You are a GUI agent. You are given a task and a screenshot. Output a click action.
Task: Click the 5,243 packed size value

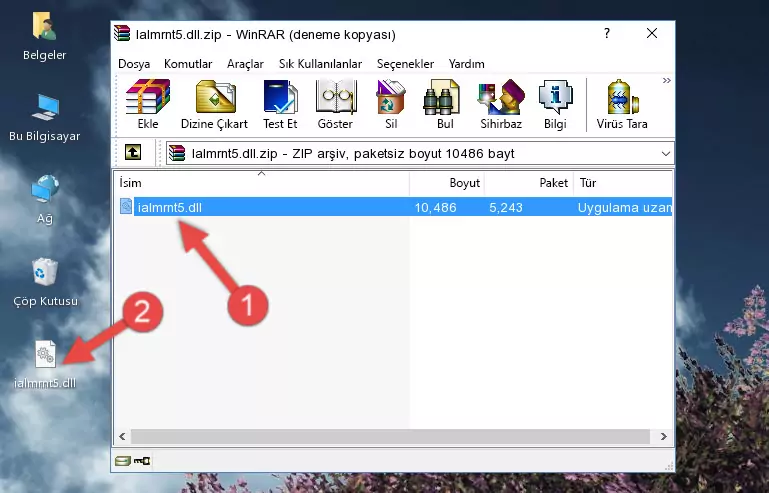pos(506,208)
